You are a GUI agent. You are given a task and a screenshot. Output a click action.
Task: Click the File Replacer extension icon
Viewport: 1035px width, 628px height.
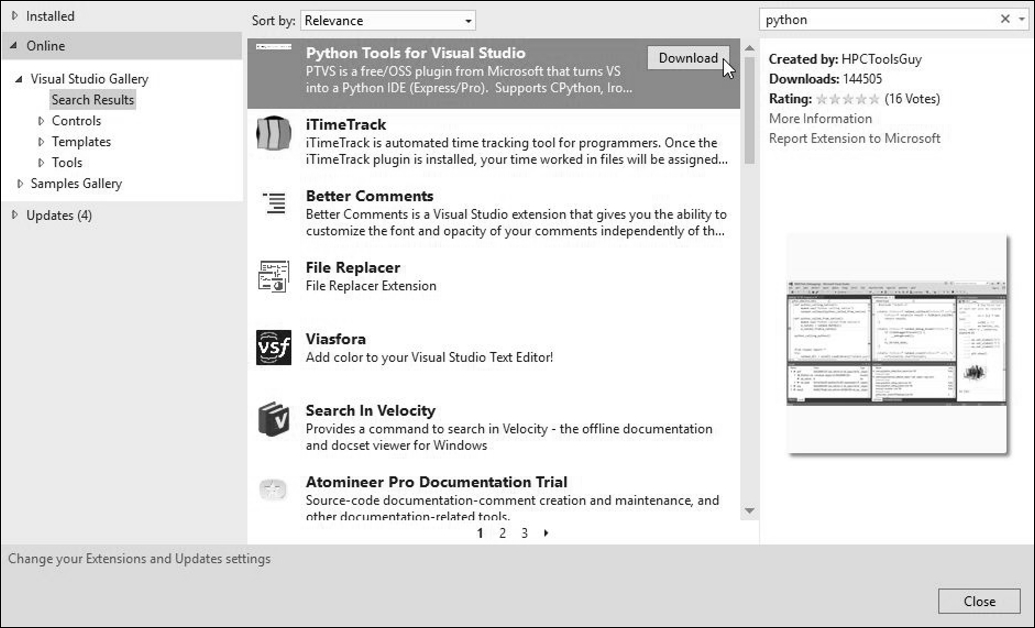tap(273, 277)
